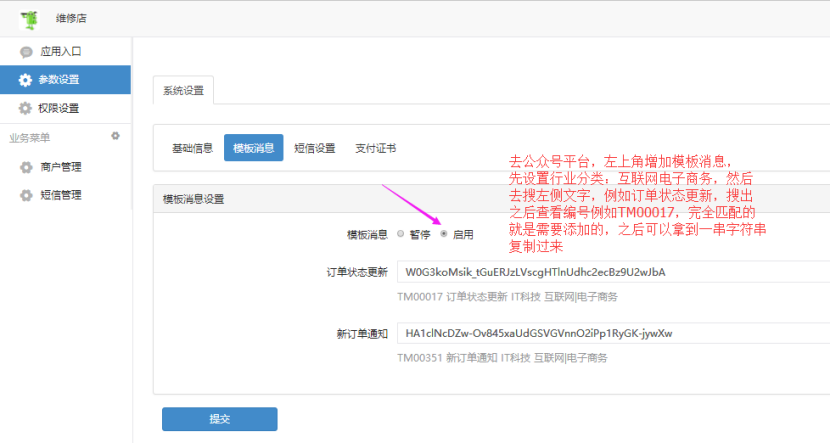The height and width of the screenshot is (444, 831).
Task: Click the 新订单通知 field label
Action: point(363,334)
